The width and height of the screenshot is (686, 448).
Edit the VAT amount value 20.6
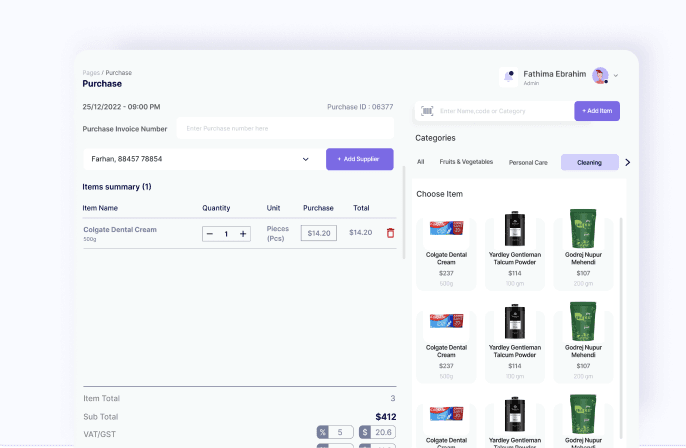tap(383, 432)
